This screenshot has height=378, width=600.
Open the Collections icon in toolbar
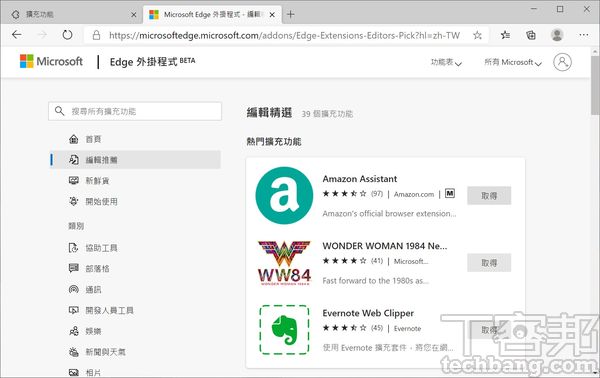[531, 35]
